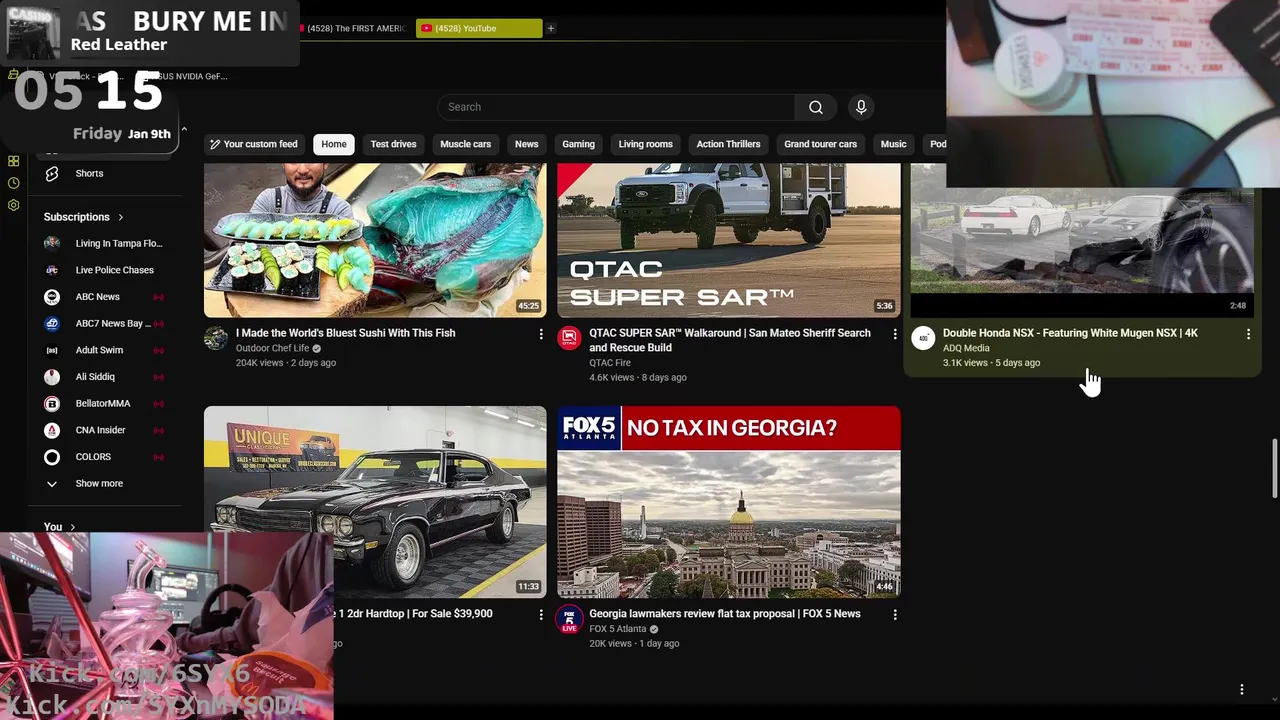1280x720 pixels.
Task: Open QTAC SUPER SAR Walkaround title link
Action: pos(730,340)
